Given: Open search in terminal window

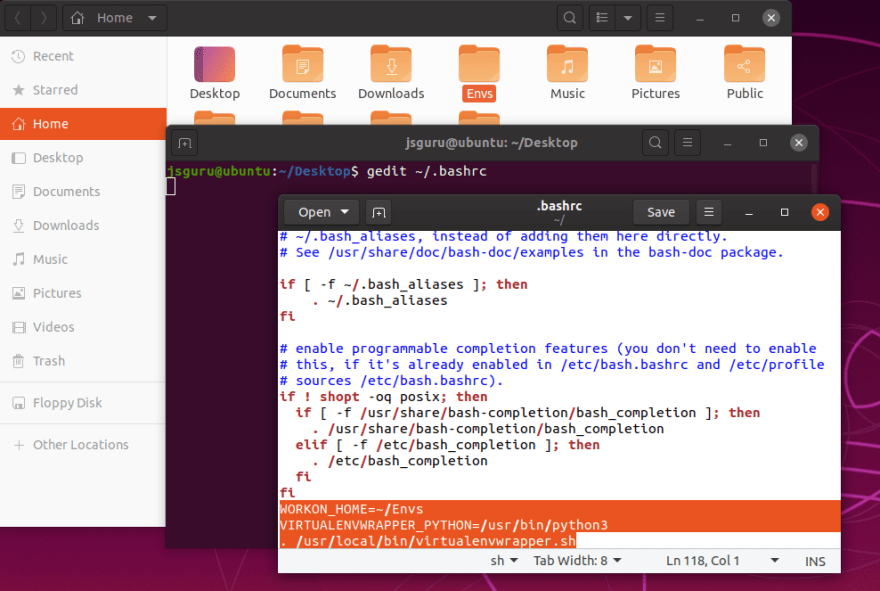Looking at the screenshot, I should [x=655, y=143].
